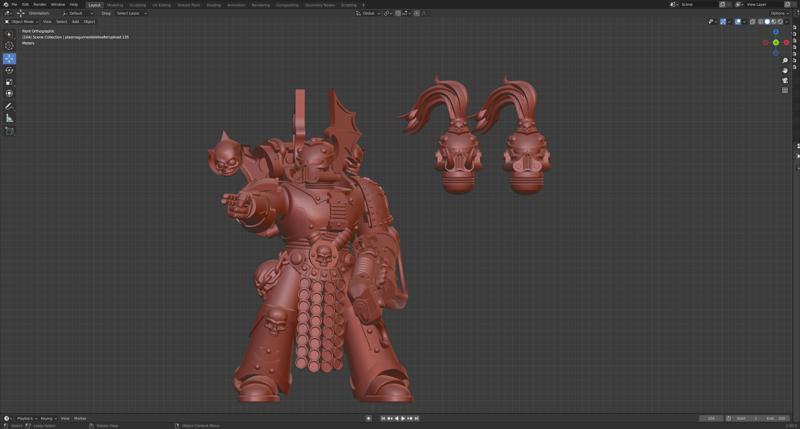Expand the Options dropdown
This screenshot has height=429, width=800.
[779, 13]
